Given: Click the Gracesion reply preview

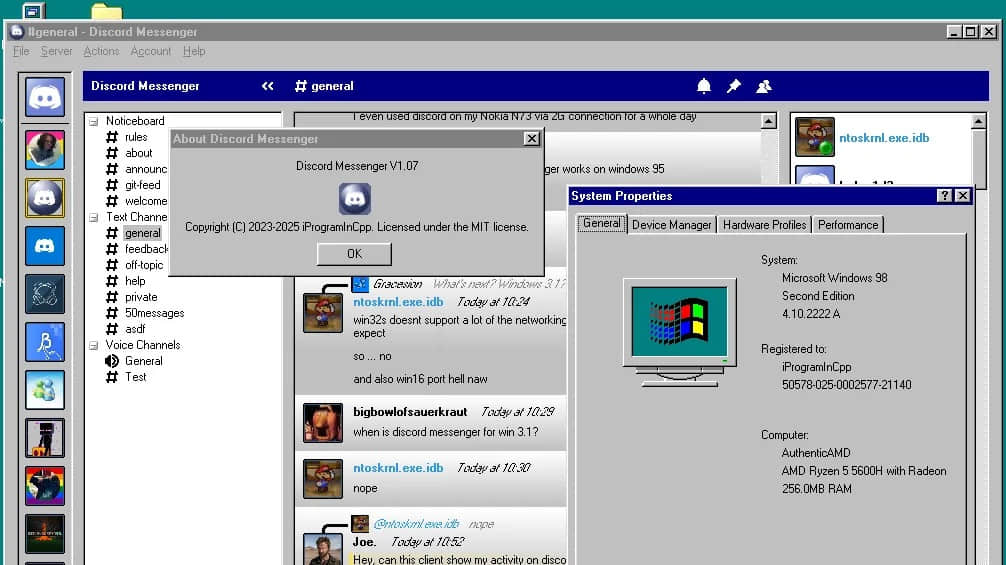Looking at the screenshot, I should 459,283.
